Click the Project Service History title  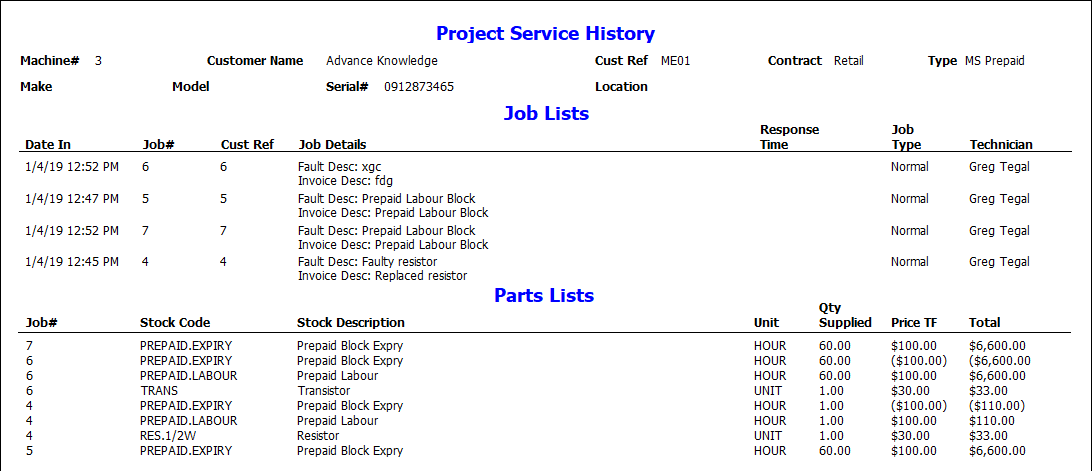[x=545, y=34]
